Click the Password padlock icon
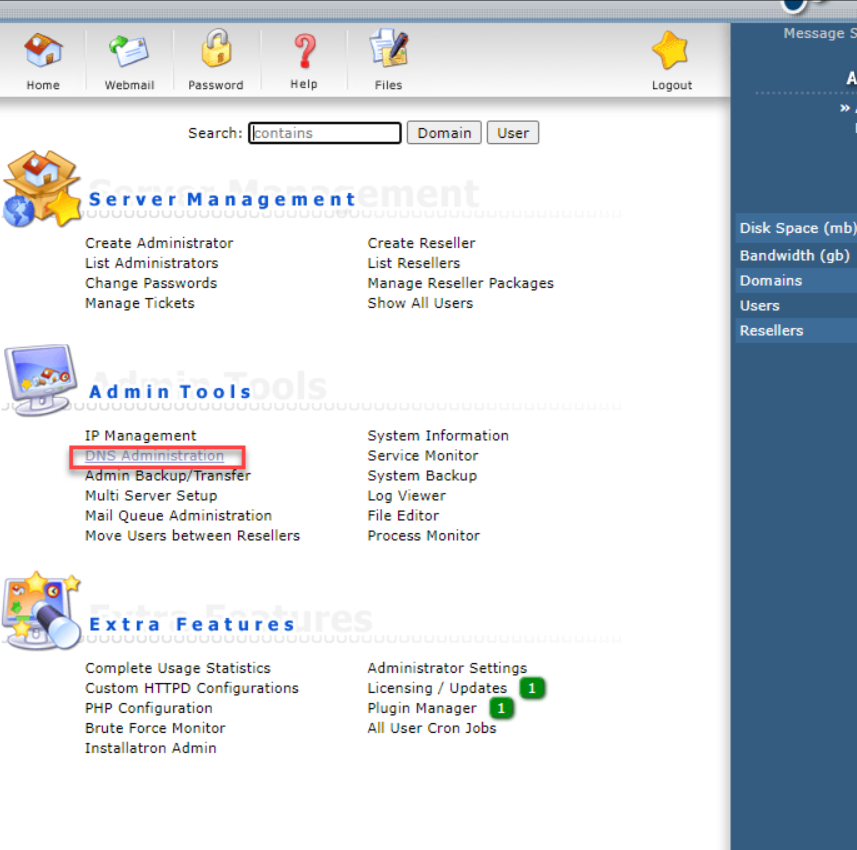 (x=216, y=49)
